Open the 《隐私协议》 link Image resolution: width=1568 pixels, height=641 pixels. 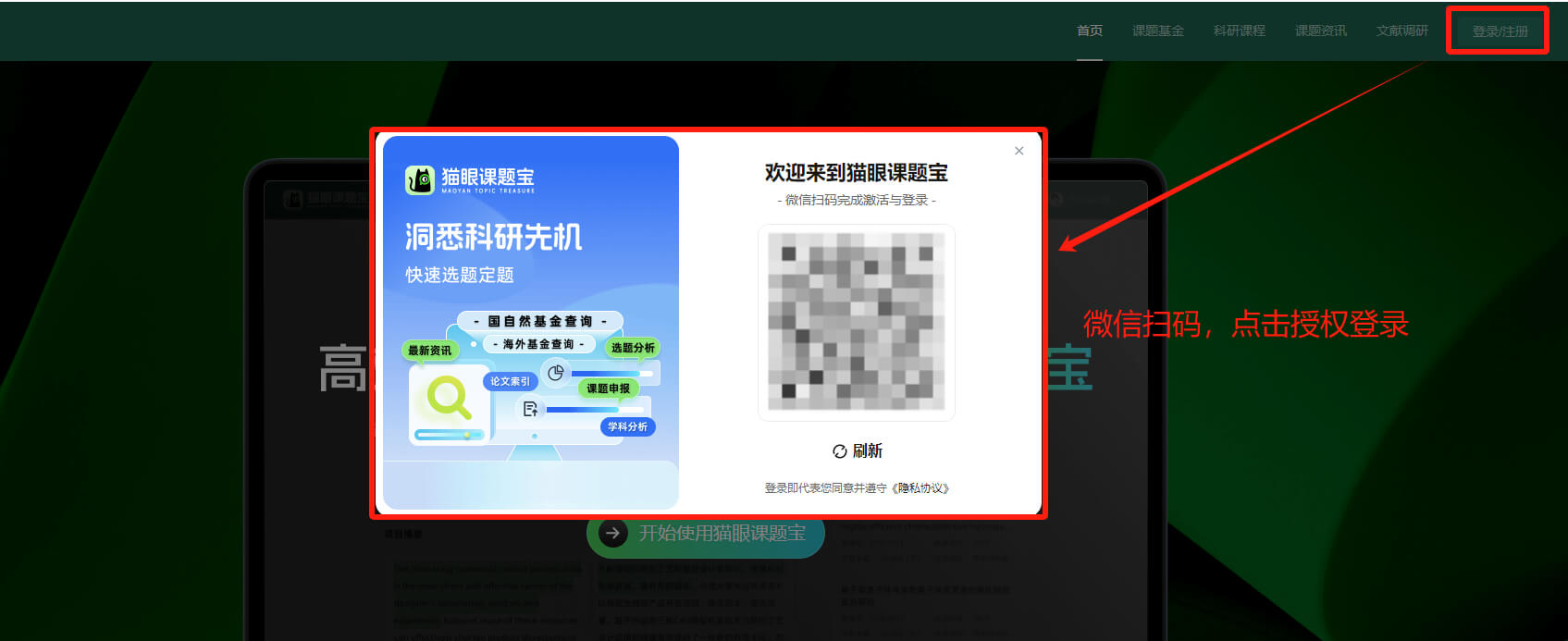point(921,487)
